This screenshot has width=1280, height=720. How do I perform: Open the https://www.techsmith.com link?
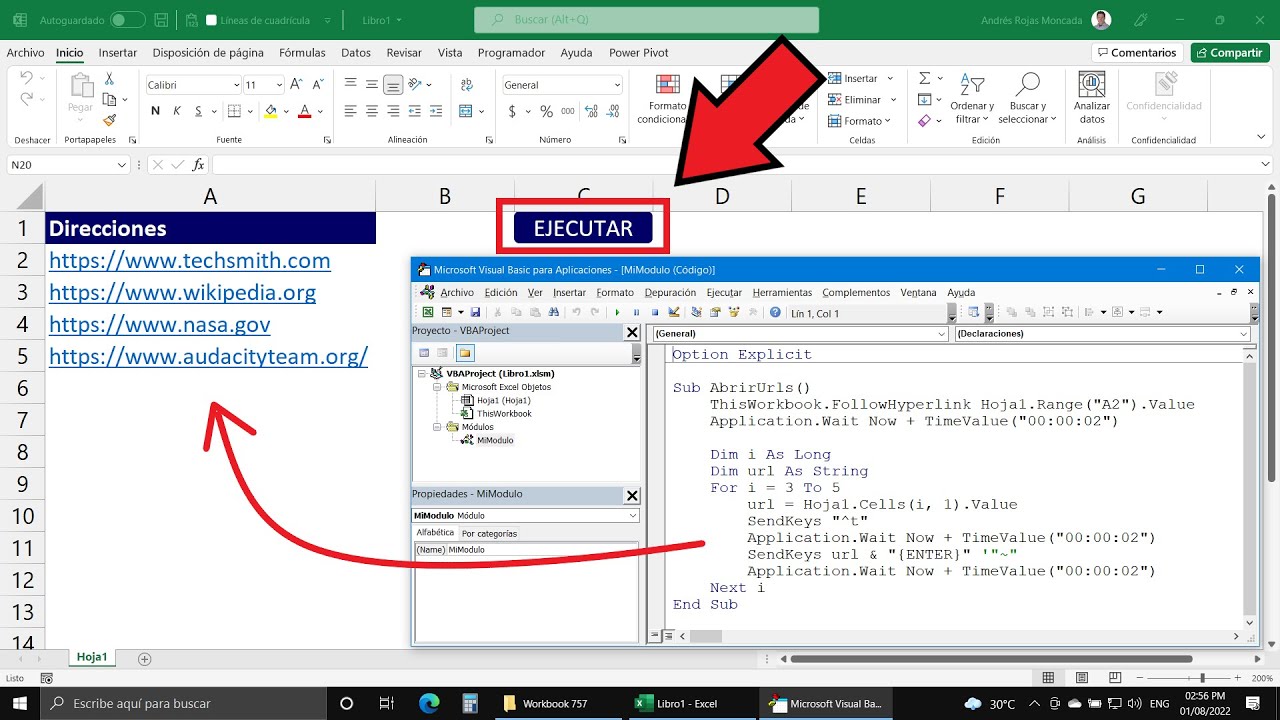[x=190, y=261]
